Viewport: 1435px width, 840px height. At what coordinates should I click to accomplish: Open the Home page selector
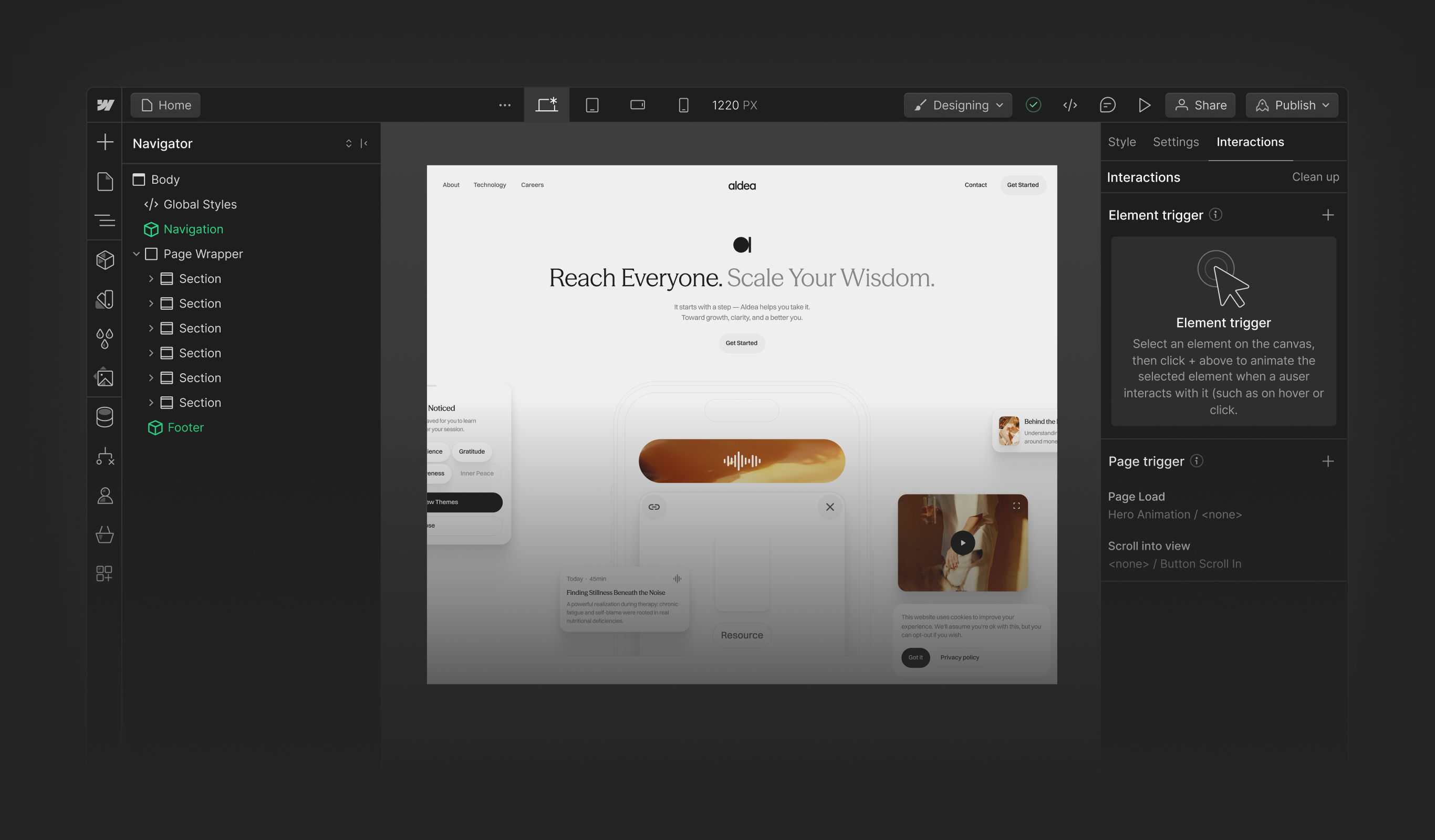click(x=165, y=106)
